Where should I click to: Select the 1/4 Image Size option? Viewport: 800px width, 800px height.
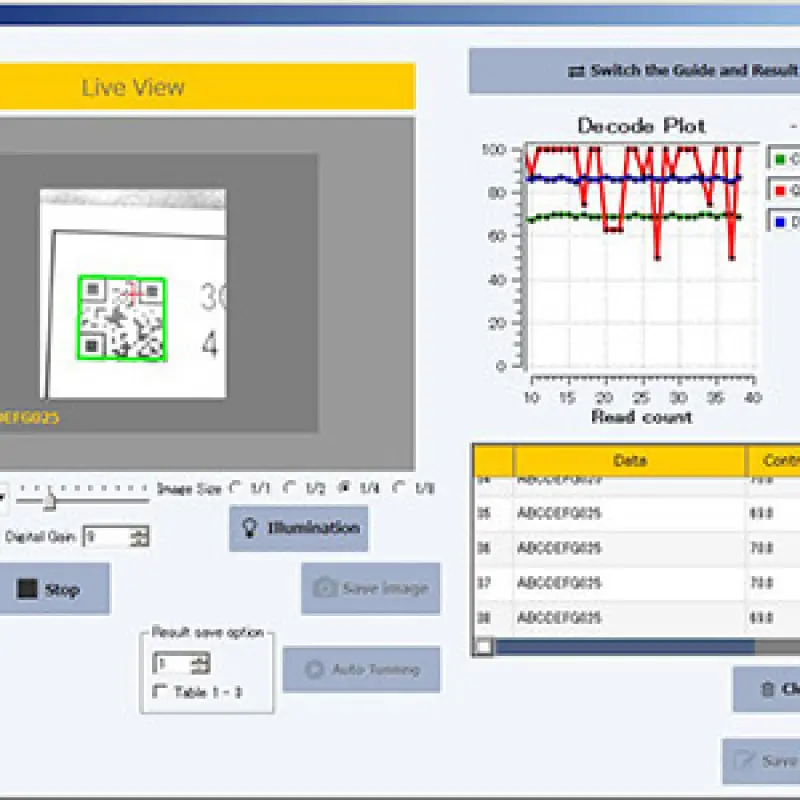click(345, 488)
